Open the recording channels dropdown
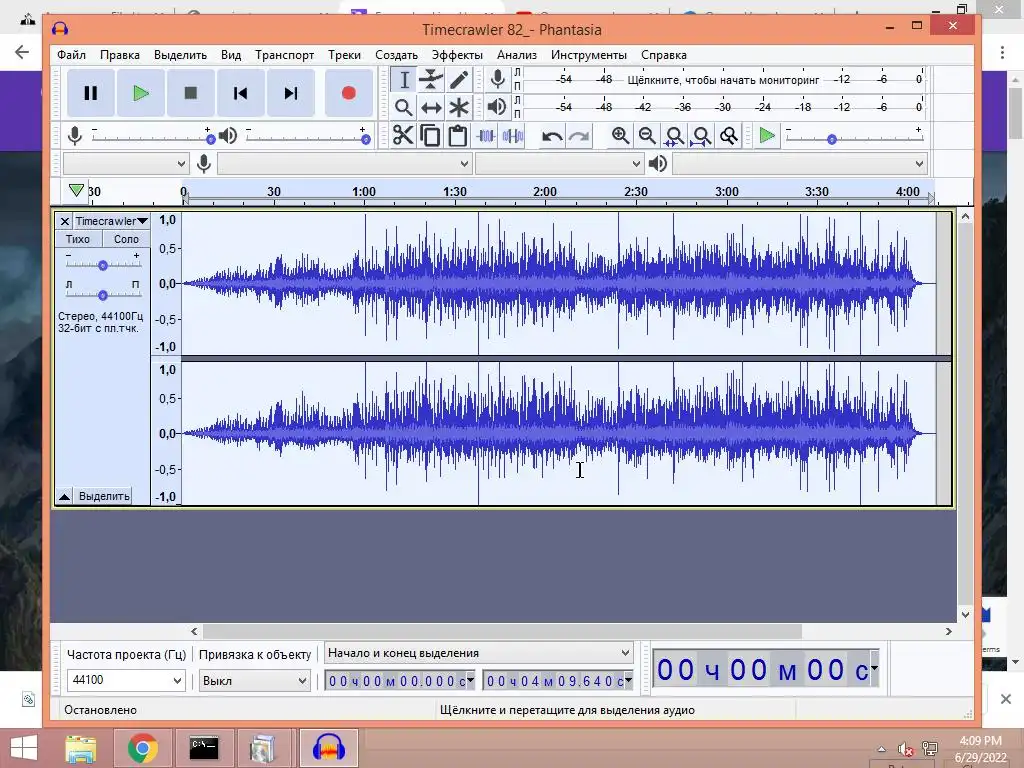Viewport: 1024px width, 768px height. point(559,163)
